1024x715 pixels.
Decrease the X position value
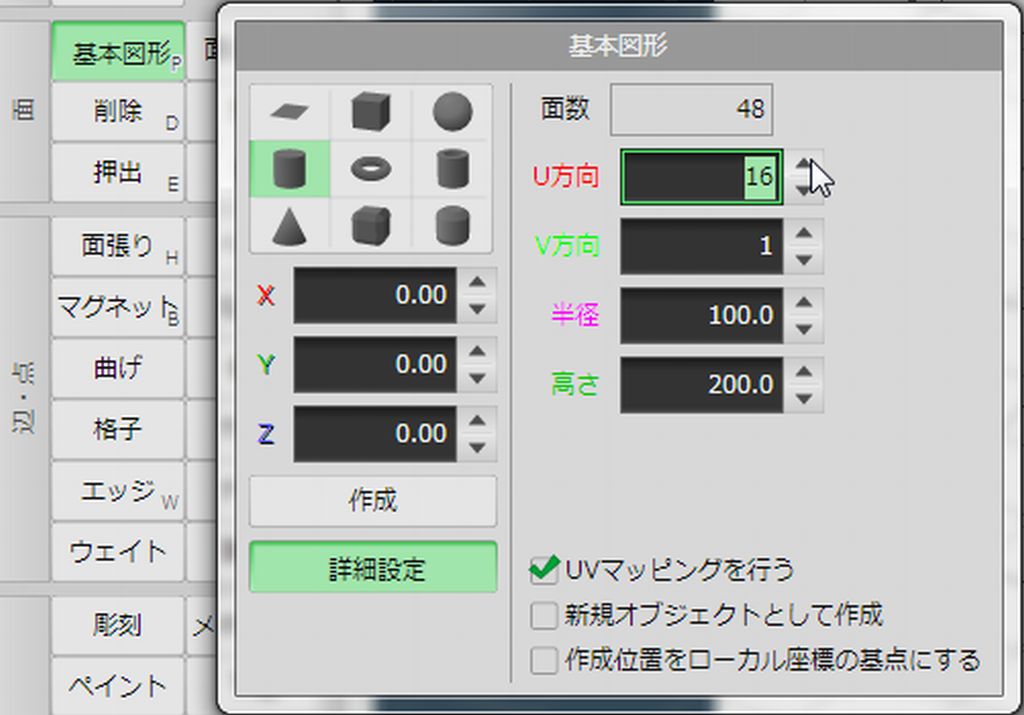477,309
